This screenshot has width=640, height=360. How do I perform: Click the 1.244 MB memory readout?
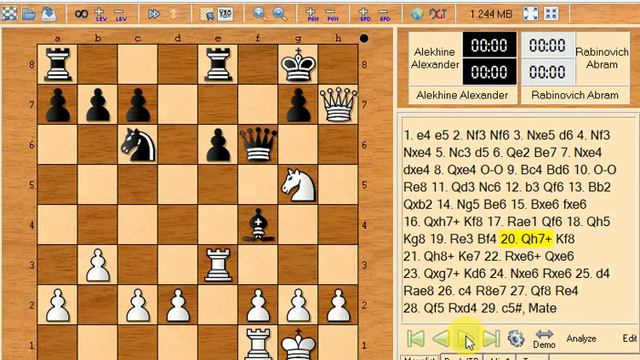coord(491,14)
